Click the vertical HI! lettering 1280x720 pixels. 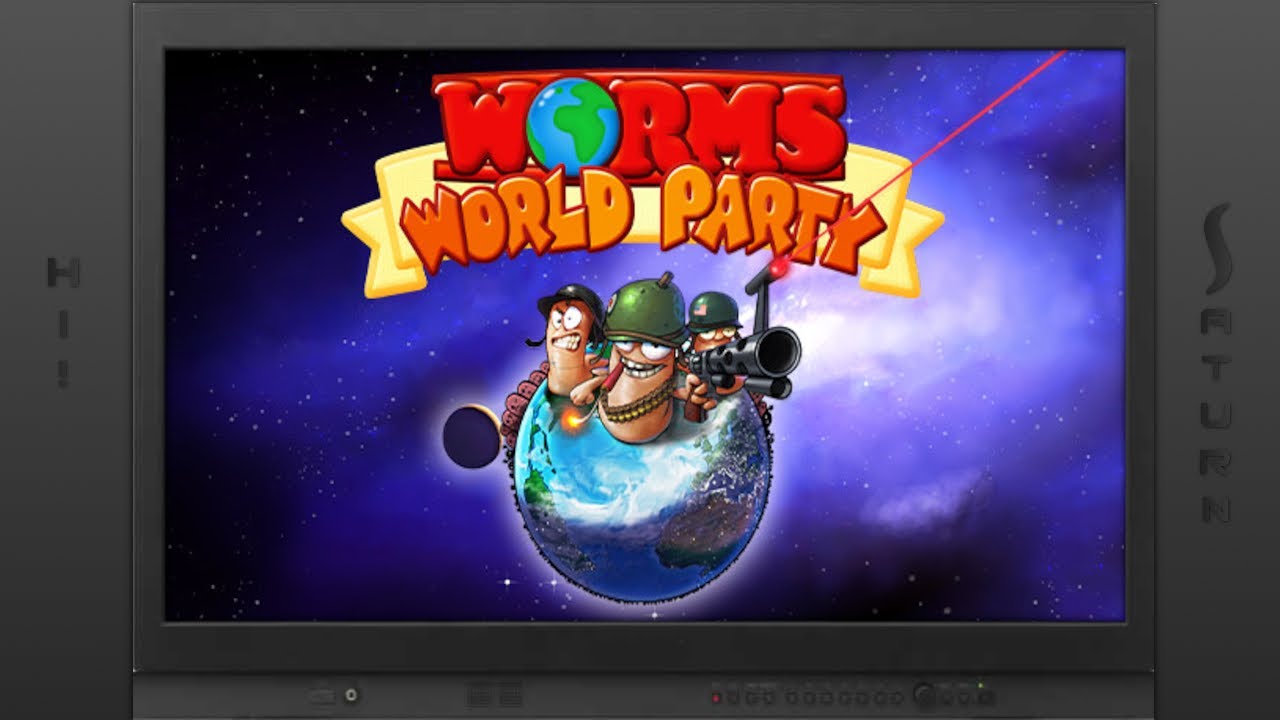click(63, 322)
